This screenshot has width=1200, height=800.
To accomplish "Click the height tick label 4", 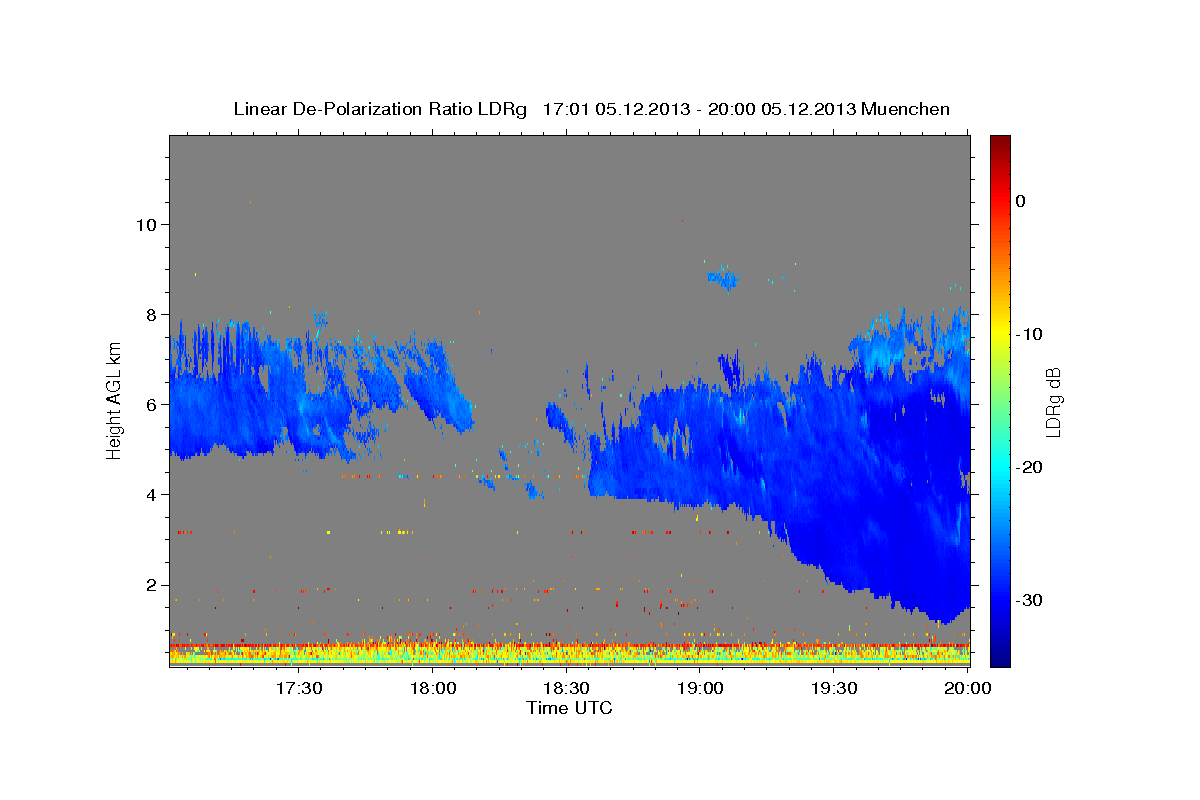I will click(150, 494).
